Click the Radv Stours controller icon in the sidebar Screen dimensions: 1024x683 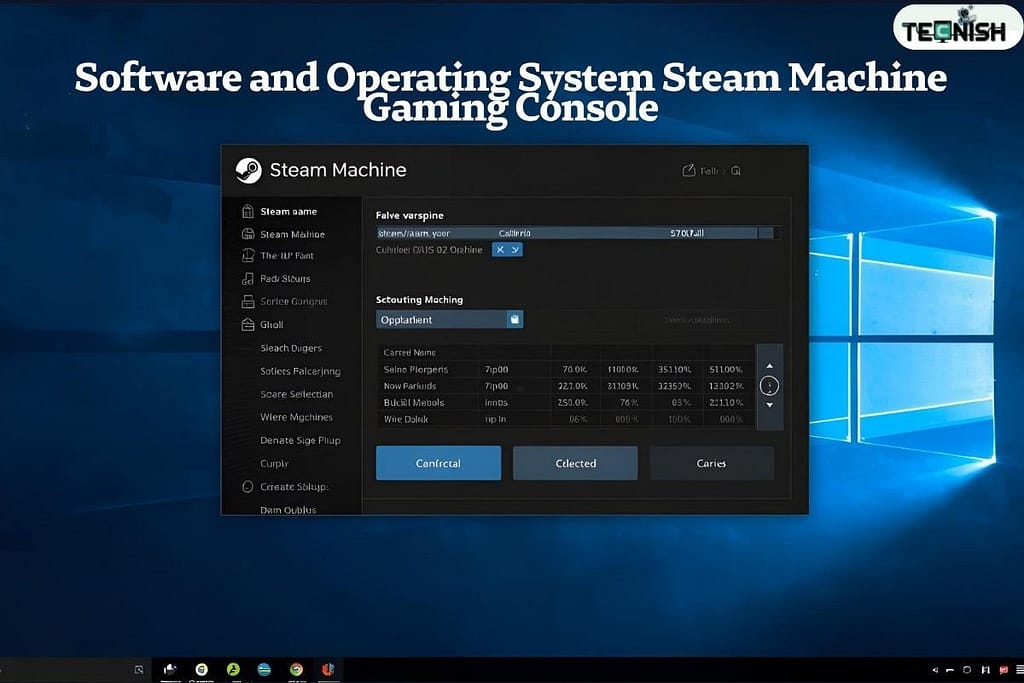(247, 278)
